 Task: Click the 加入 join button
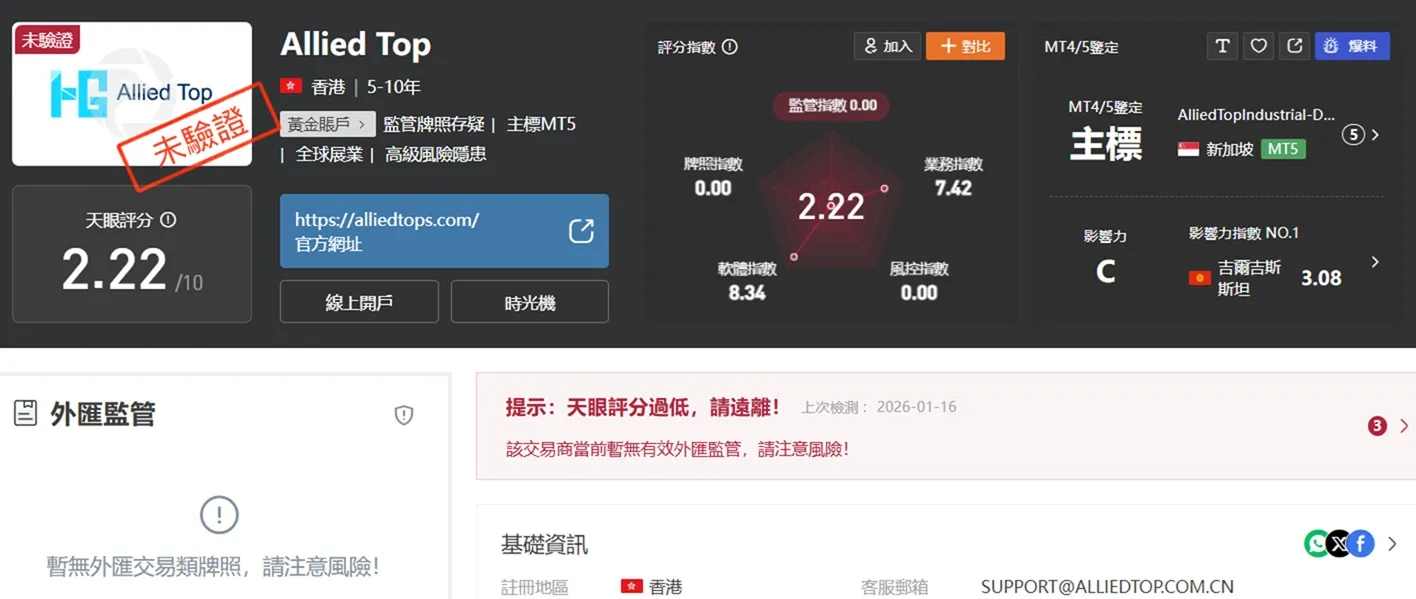point(888,46)
